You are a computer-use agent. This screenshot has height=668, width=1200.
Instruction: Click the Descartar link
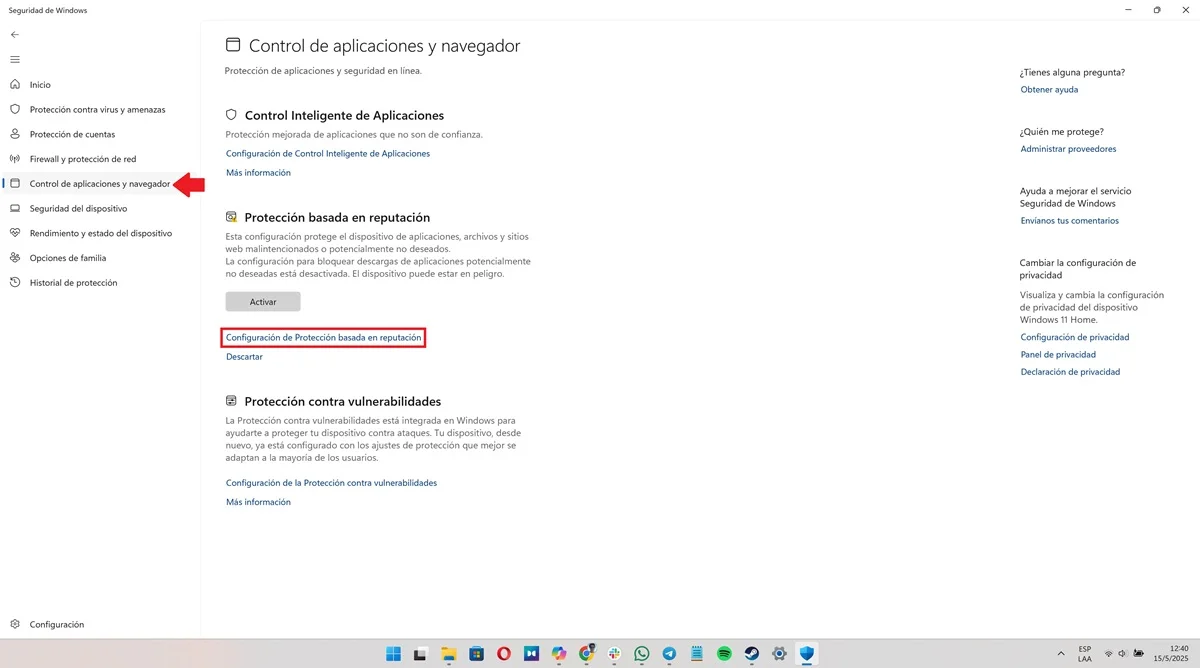point(244,357)
